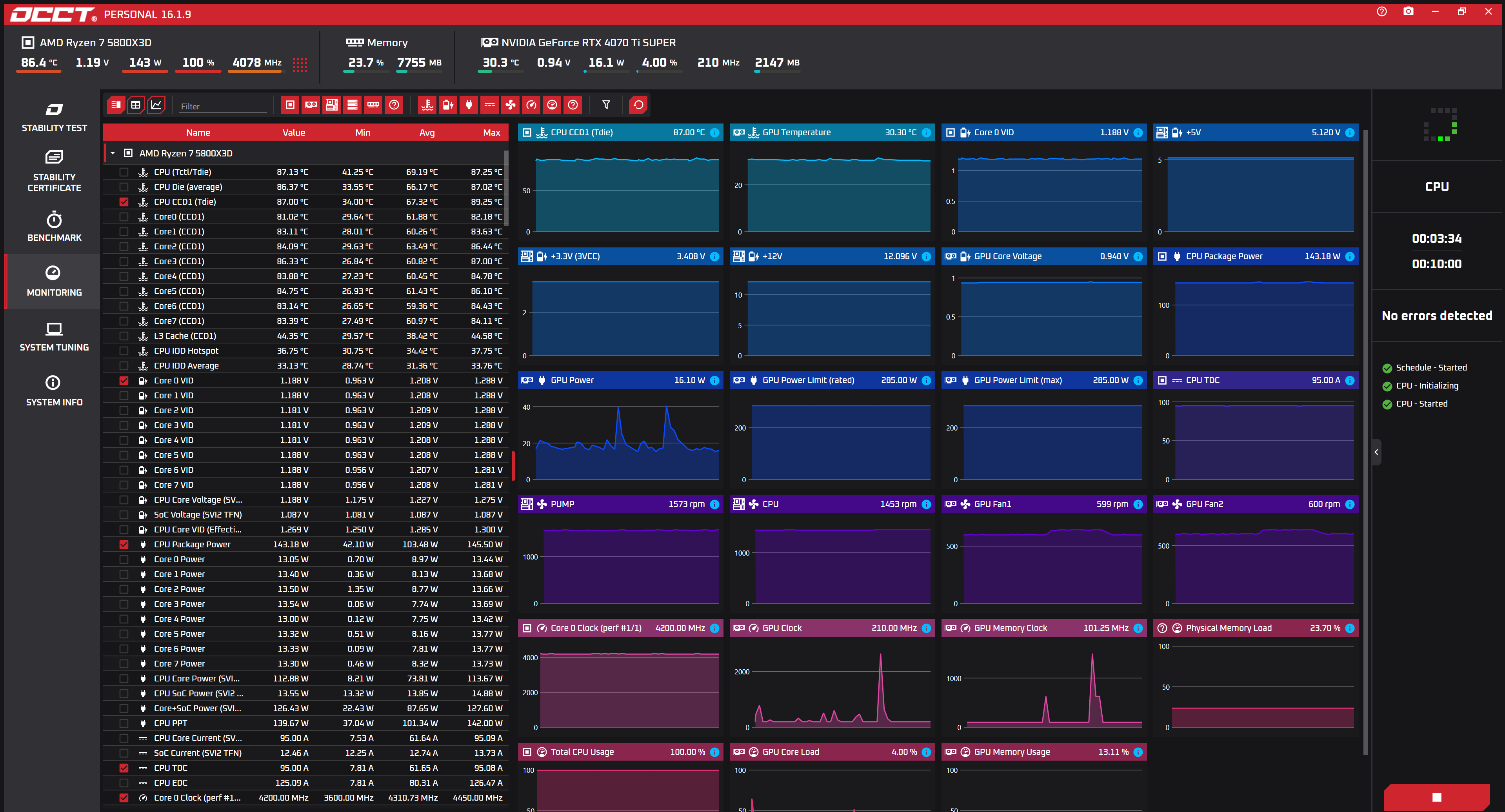Click the GPU Fan1 graph header
This screenshot has width=1505, height=812.
[1044, 504]
